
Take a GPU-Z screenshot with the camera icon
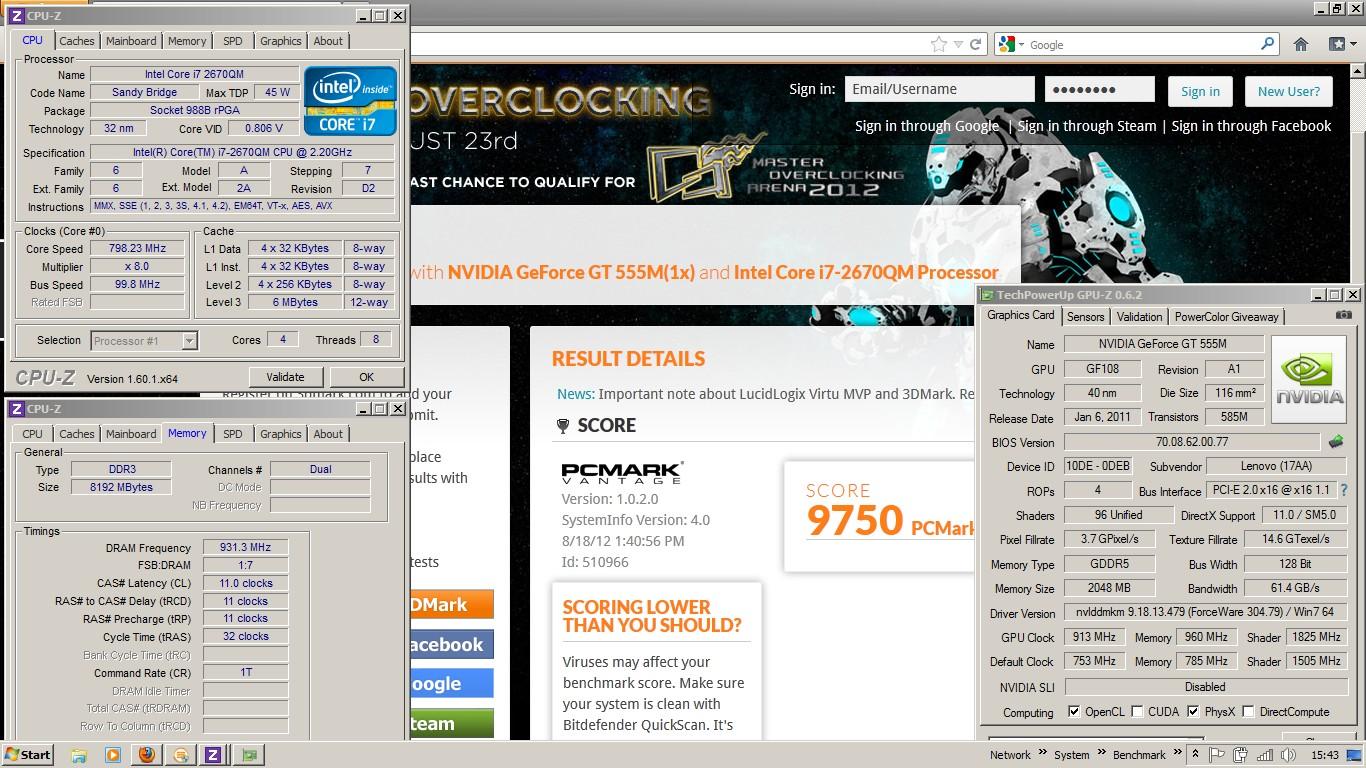(1344, 315)
